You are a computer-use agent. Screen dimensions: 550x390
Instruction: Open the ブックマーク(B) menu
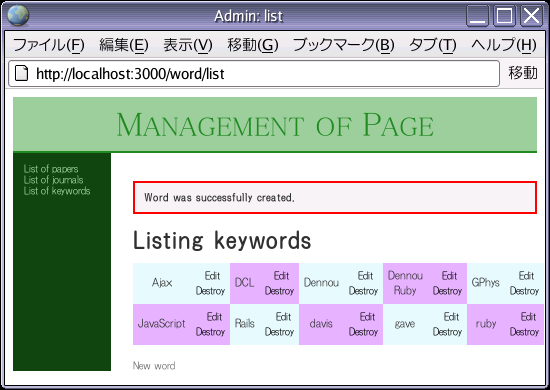[x=344, y=45]
